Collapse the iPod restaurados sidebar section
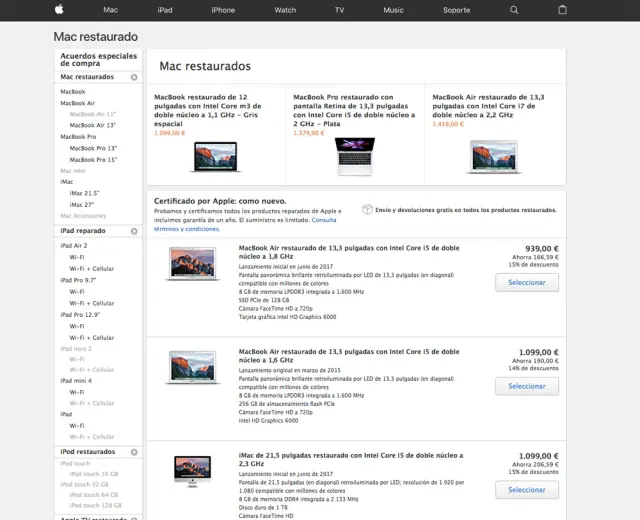640x520 pixels. point(134,452)
